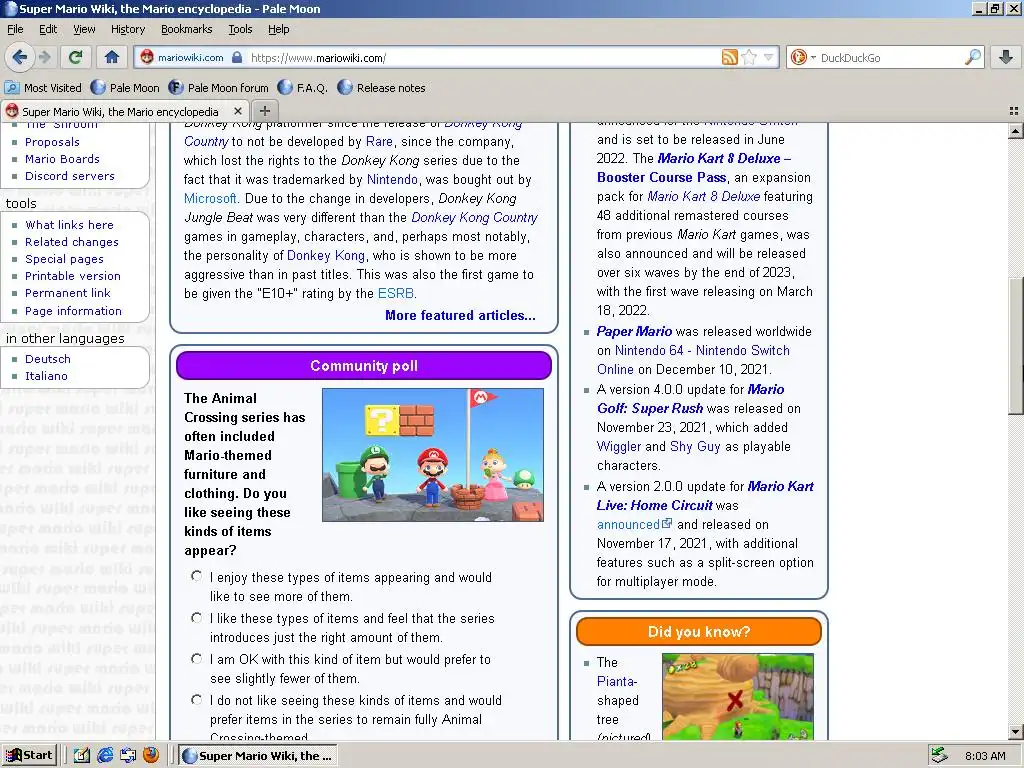Open the Release notes bookmark

pos(381,88)
